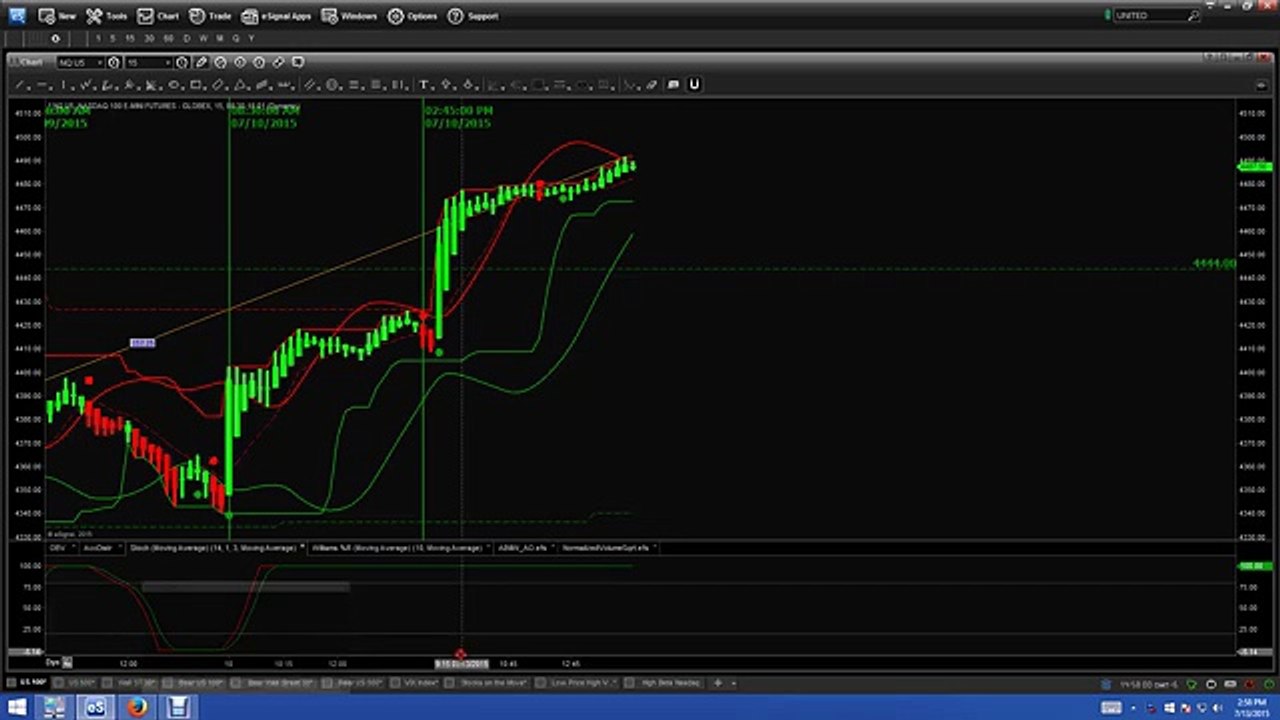This screenshot has width=1280, height=720.
Task: Click the chart tag icon
Action: click(278, 62)
